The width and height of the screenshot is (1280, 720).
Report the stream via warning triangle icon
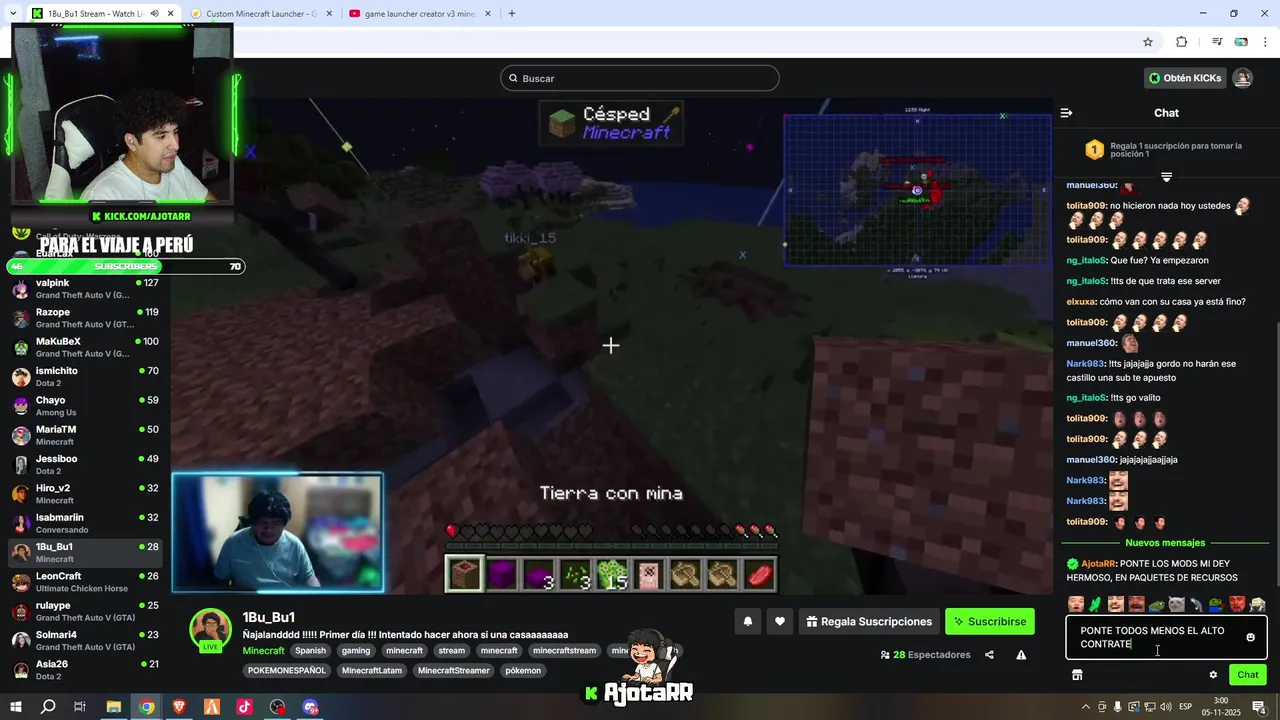click(x=1021, y=655)
